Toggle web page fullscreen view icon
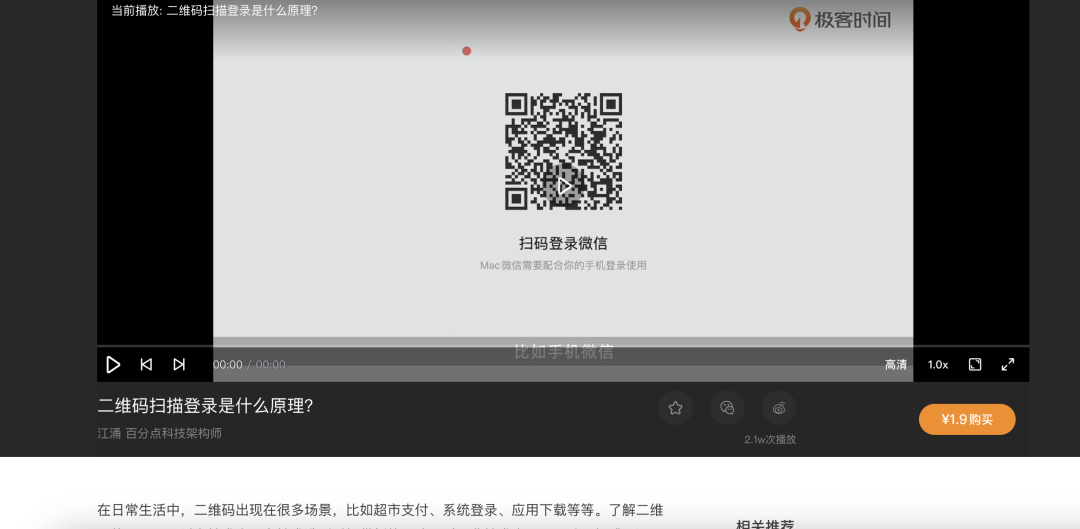 coord(975,365)
